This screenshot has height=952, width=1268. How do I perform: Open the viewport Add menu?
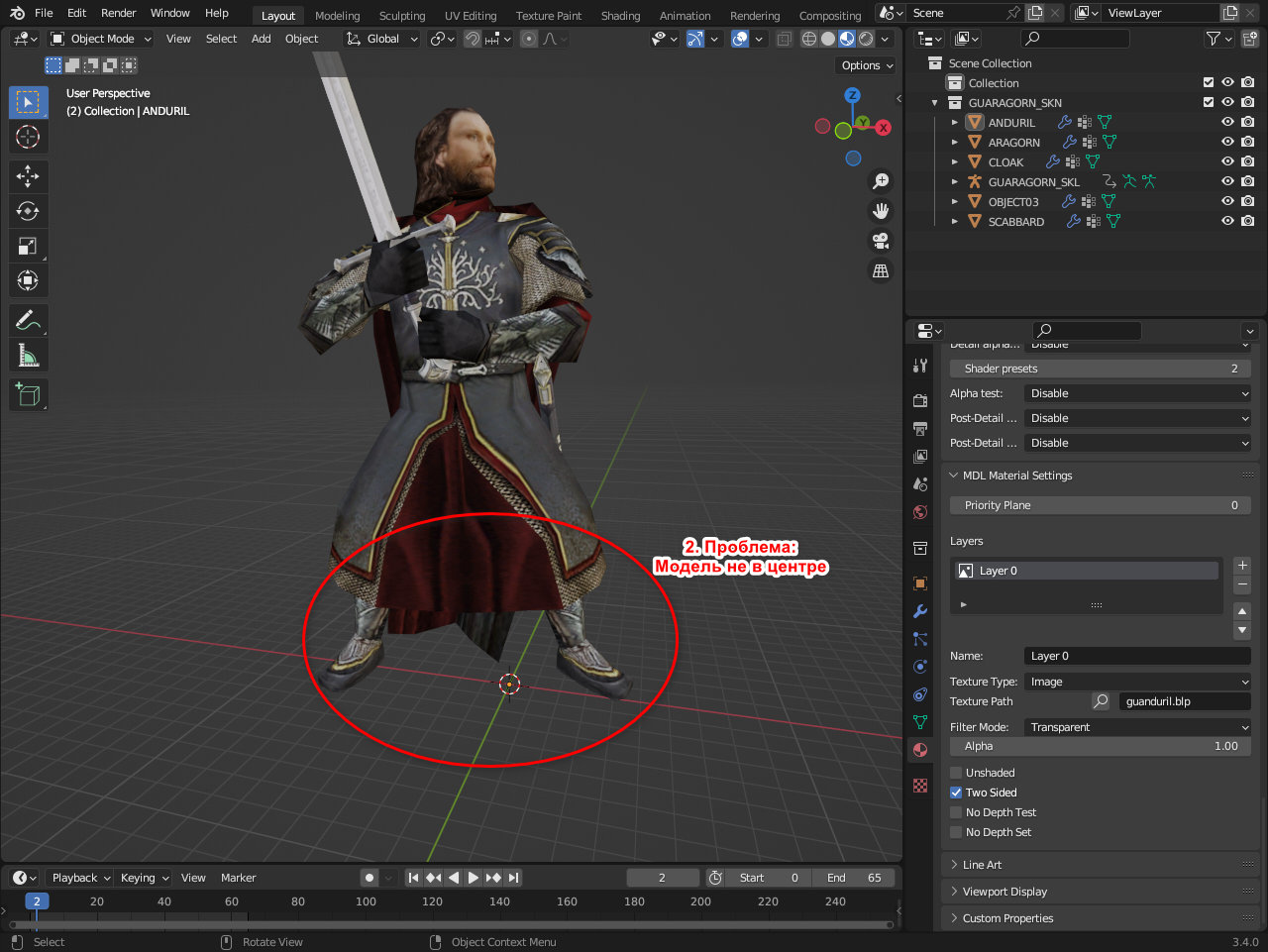point(261,39)
